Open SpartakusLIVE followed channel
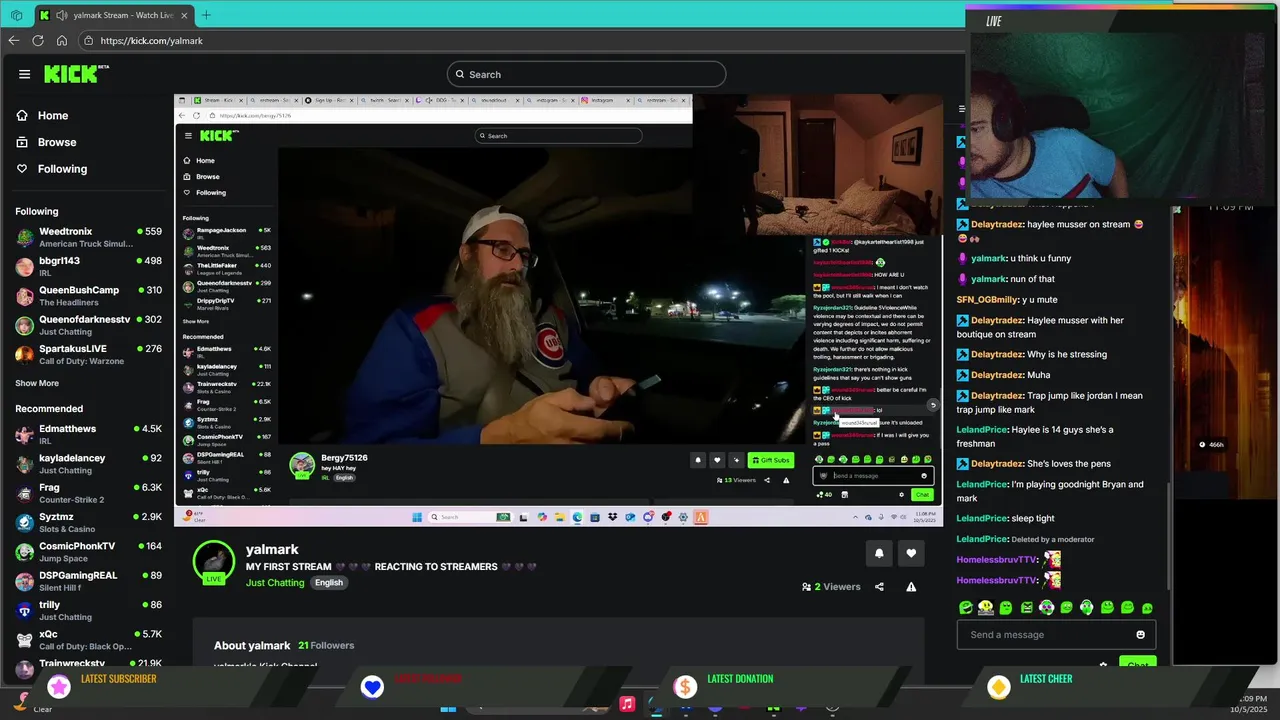The height and width of the screenshot is (720, 1280). pyautogui.click(x=88, y=354)
